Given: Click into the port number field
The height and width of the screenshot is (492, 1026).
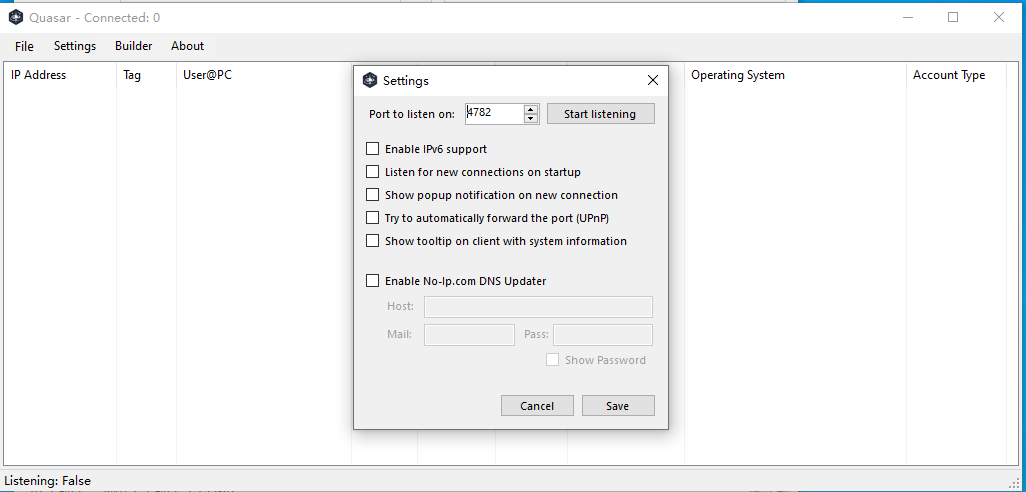Looking at the screenshot, I should (x=493, y=114).
